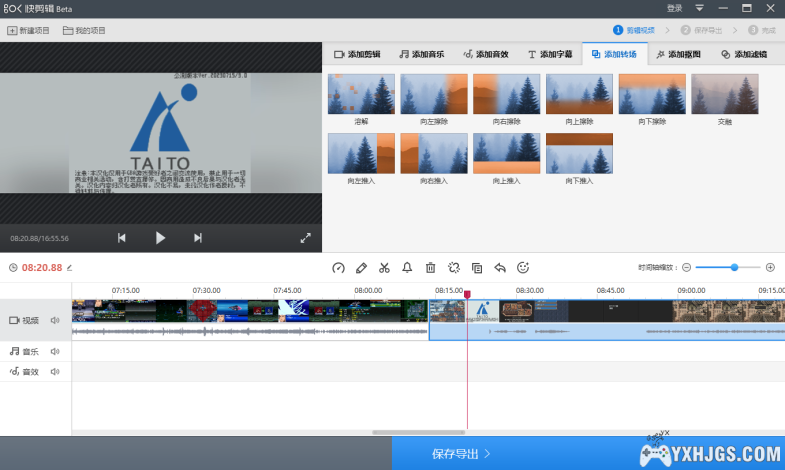
Task: Expand the preview to fullscreen
Action: point(306,238)
